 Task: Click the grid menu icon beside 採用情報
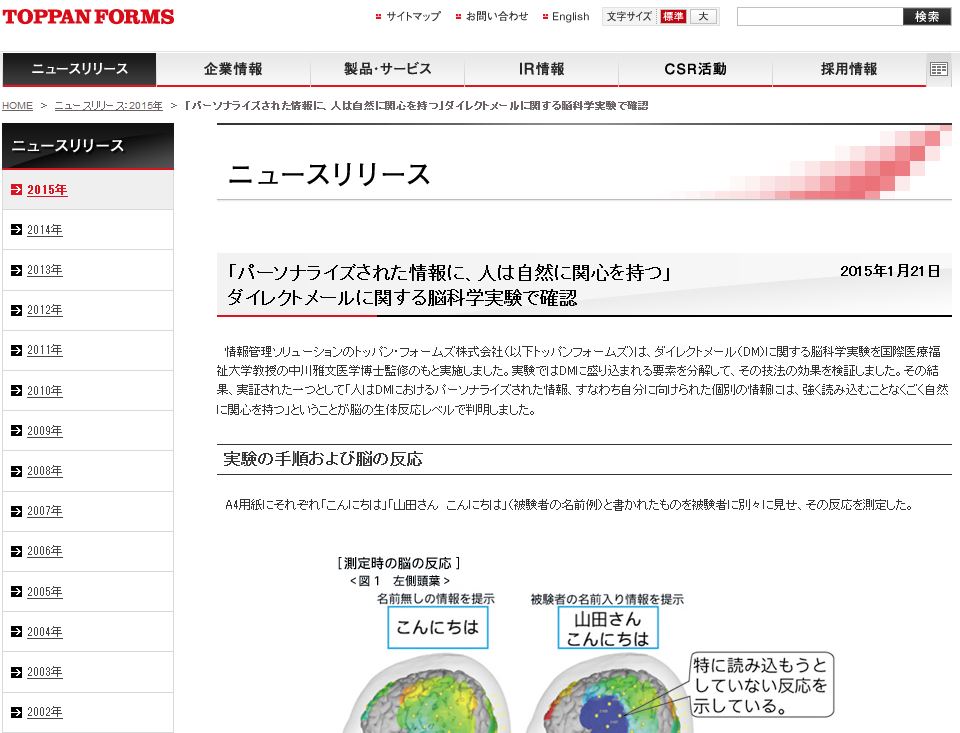coord(939,69)
